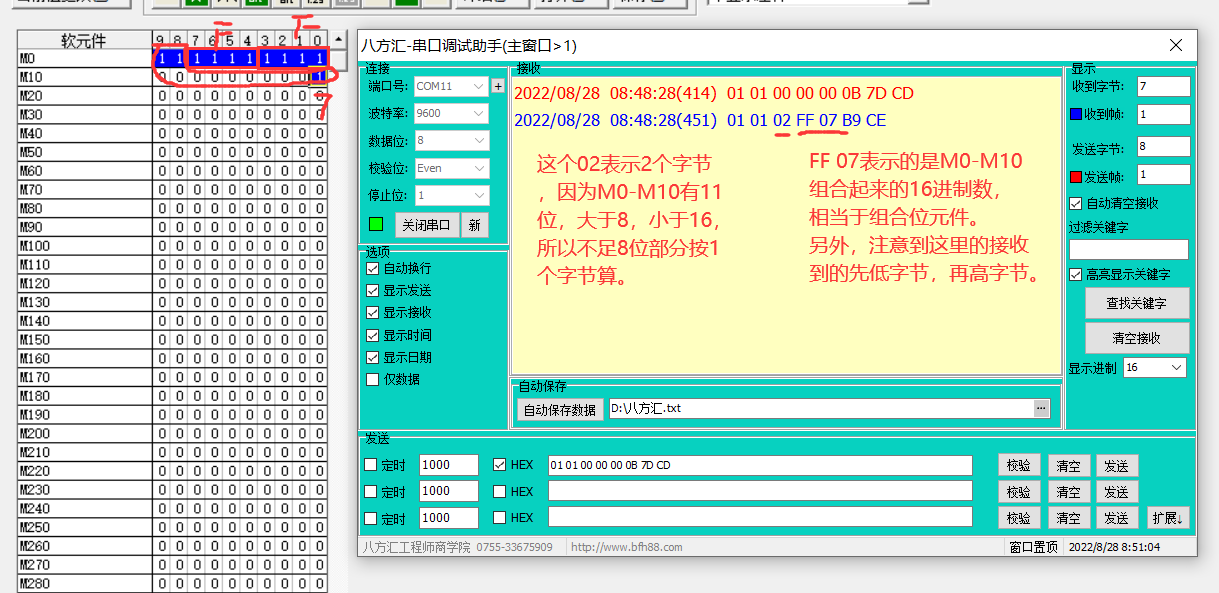This screenshot has width=1219, height=593.
Task: Click the highlighted M10 bit 0 cell
Action: click(x=318, y=77)
